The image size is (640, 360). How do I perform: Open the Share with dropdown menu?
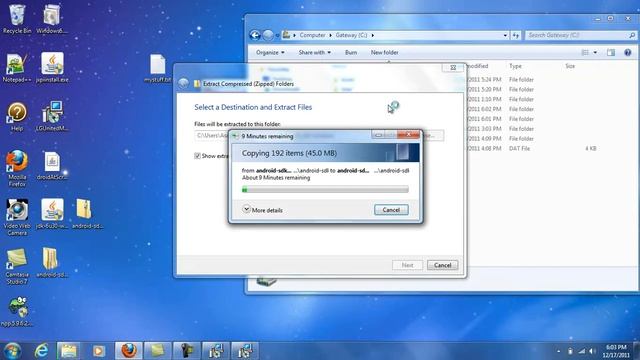point(315,52)
